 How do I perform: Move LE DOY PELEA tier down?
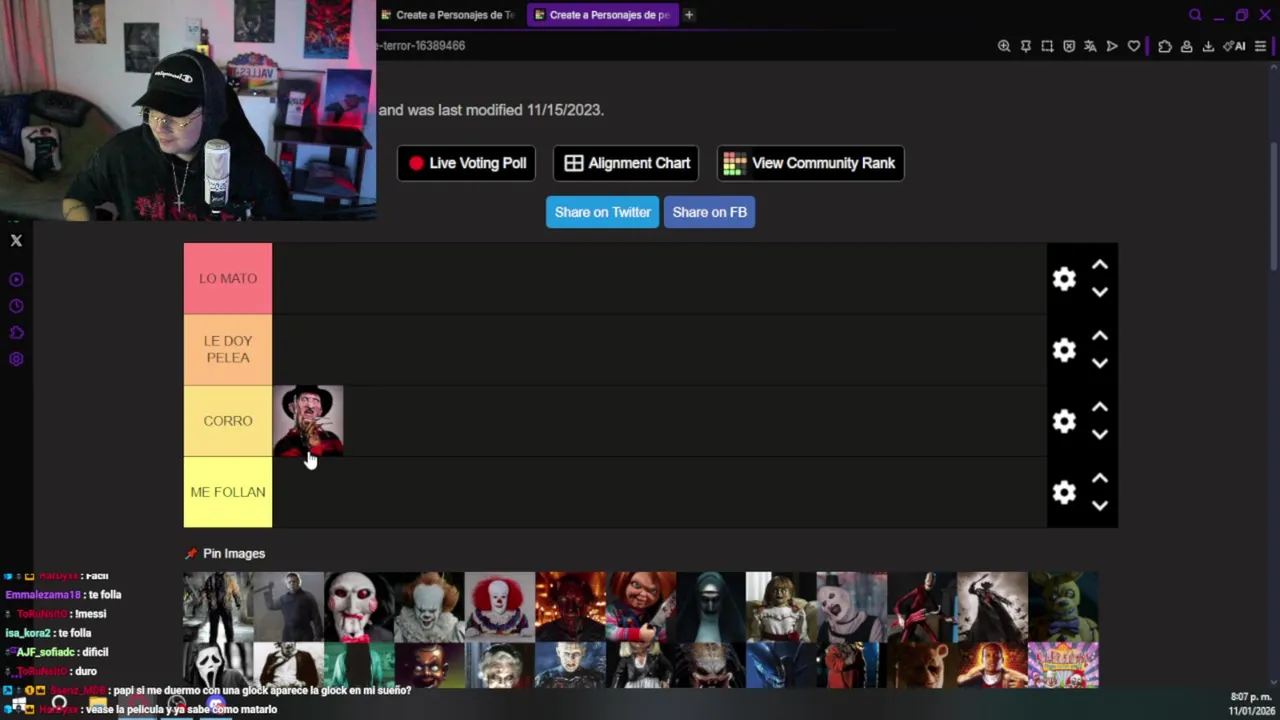point(1100,363)
